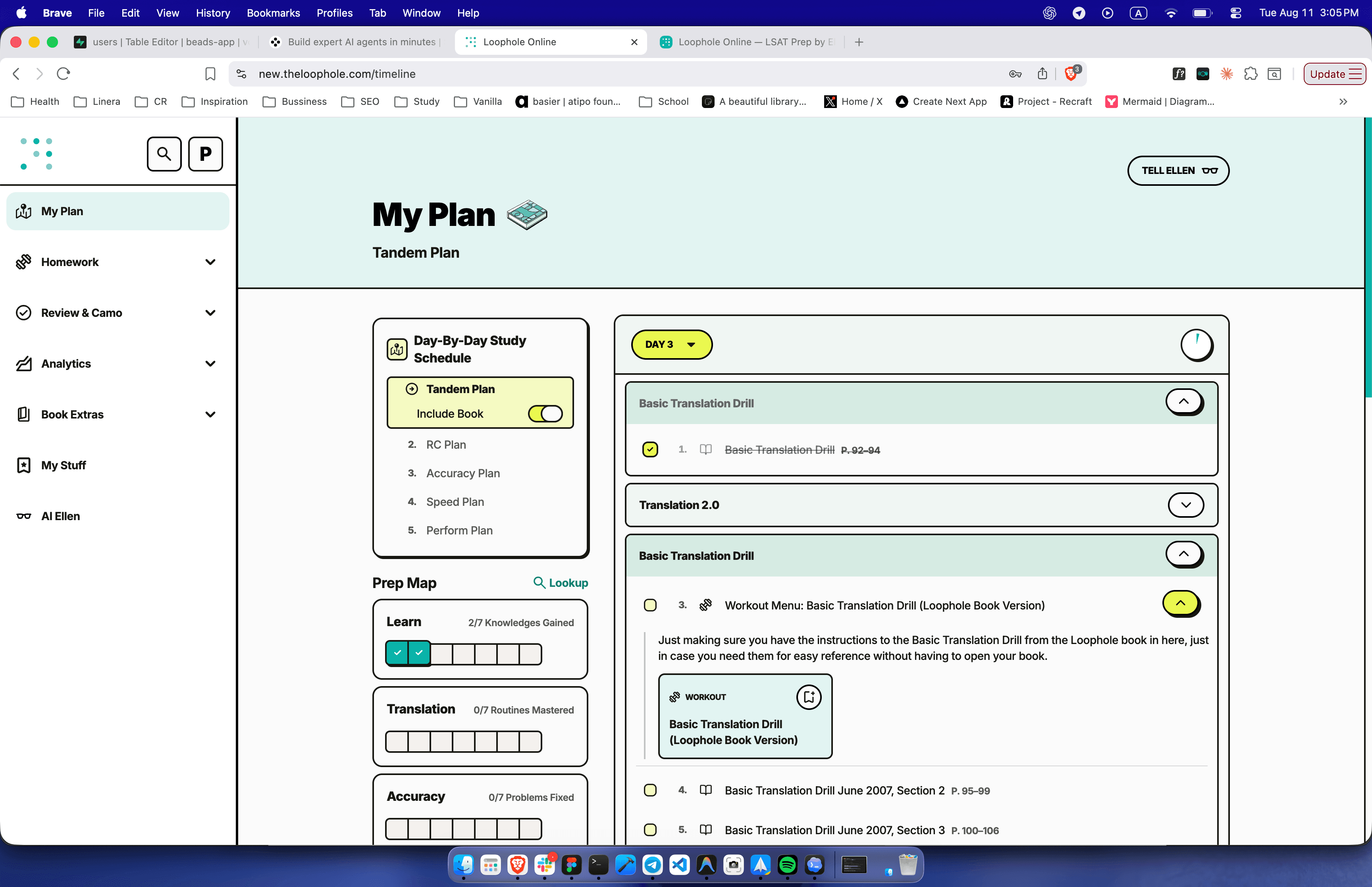This screenshot has height=887, width=1372.
Task: Click the book icon beside item 5
Action: (705, 830)
